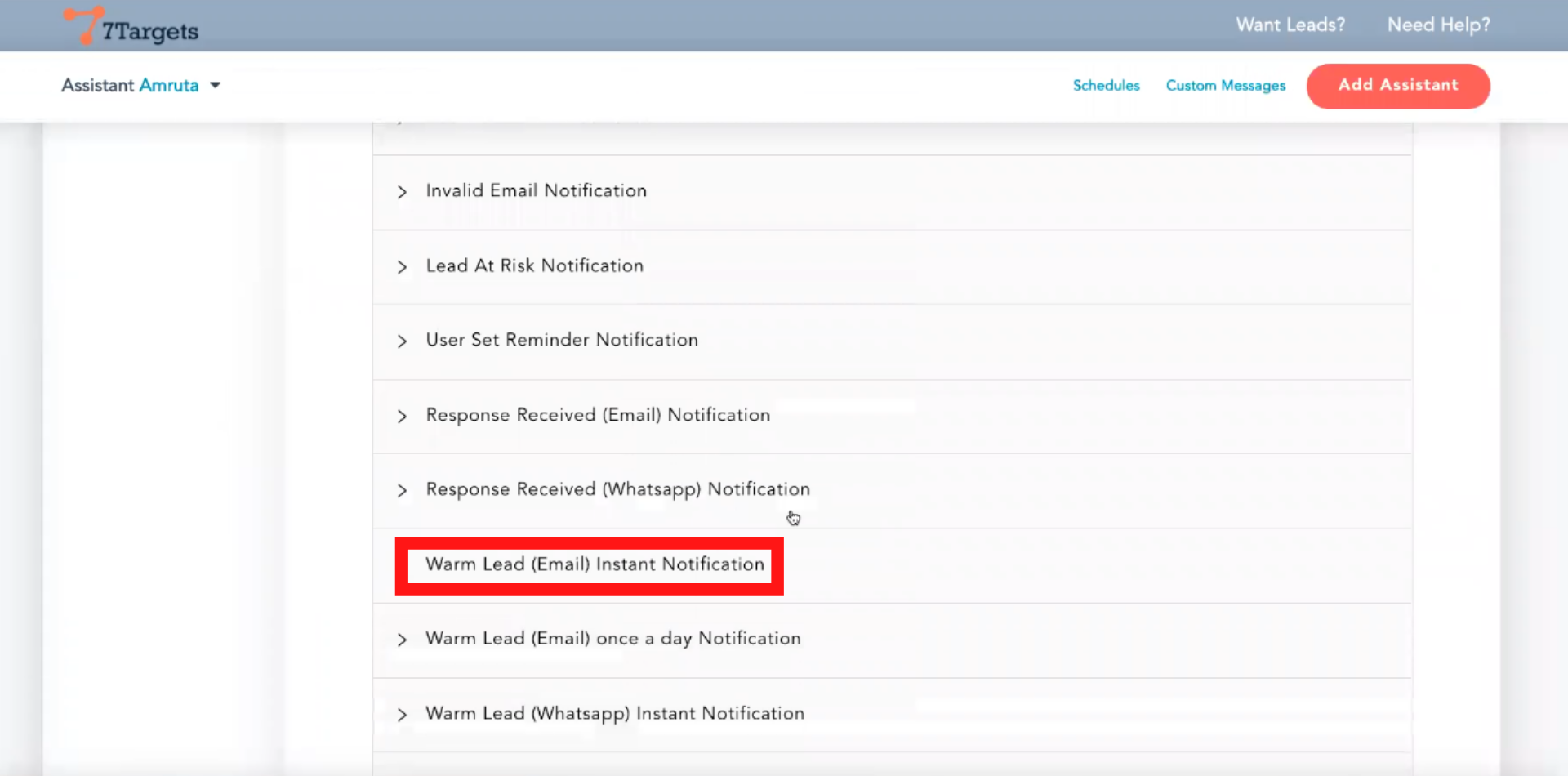Screen dimensions: 1568x776
Task: Click the 7Targets logo
Action: pos(131,26)
